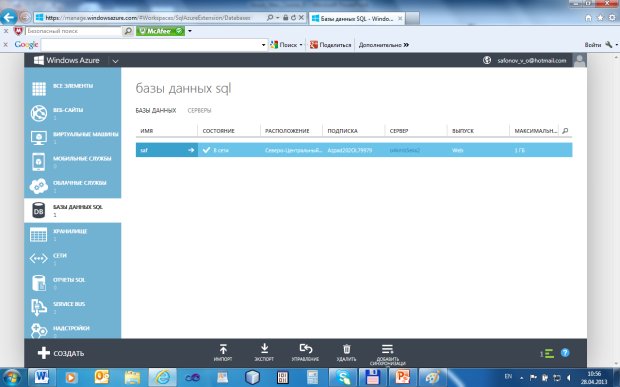Open the PowerPoint icon in taskbar

tap(402, 377)
